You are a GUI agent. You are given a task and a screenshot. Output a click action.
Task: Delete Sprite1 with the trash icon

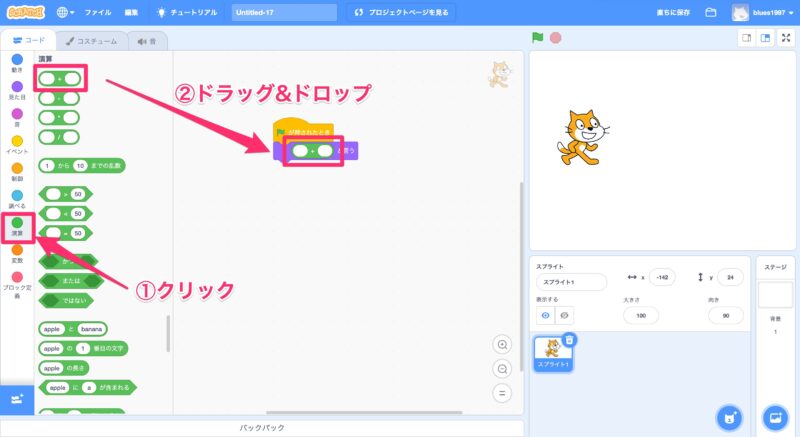tap(569, 340)
